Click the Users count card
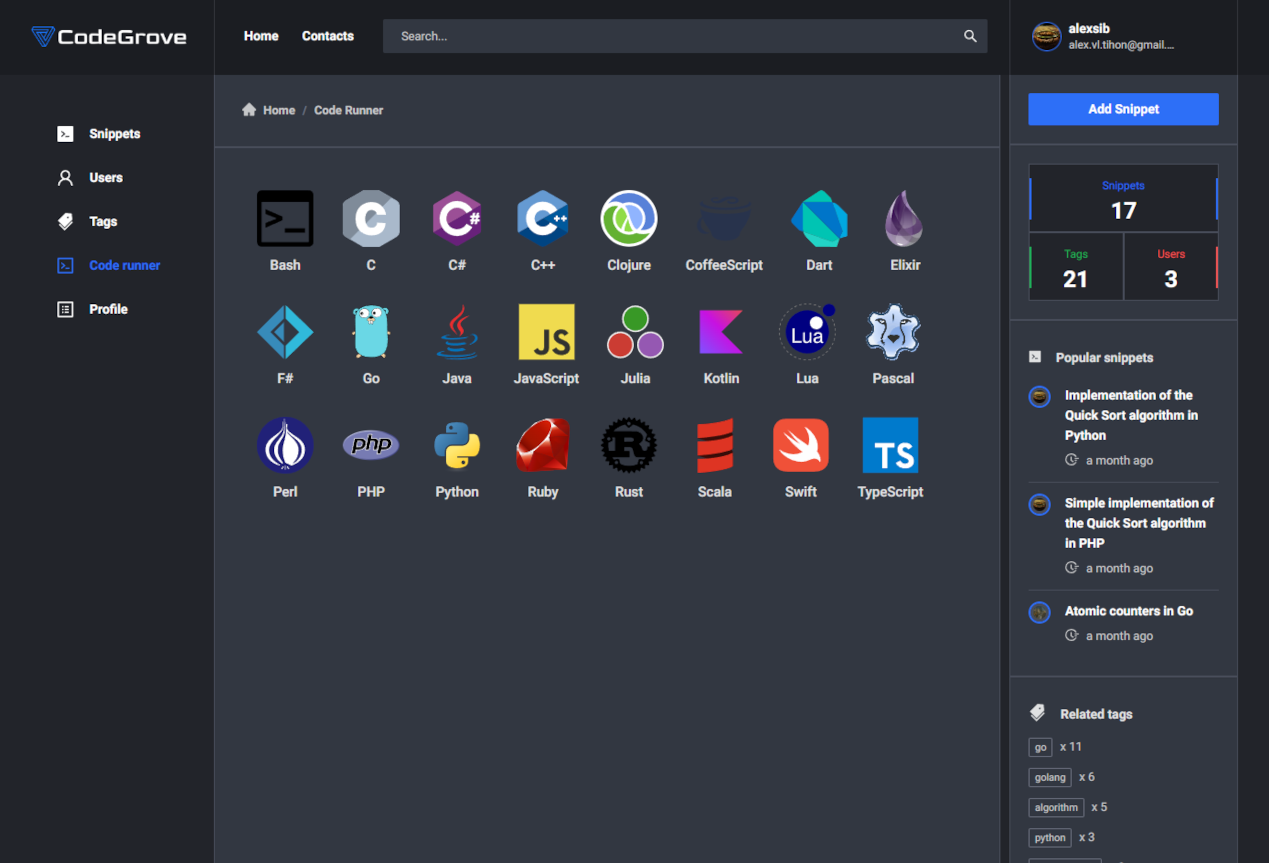This screenshot has height=863, width=1269. coord(1171,267)
